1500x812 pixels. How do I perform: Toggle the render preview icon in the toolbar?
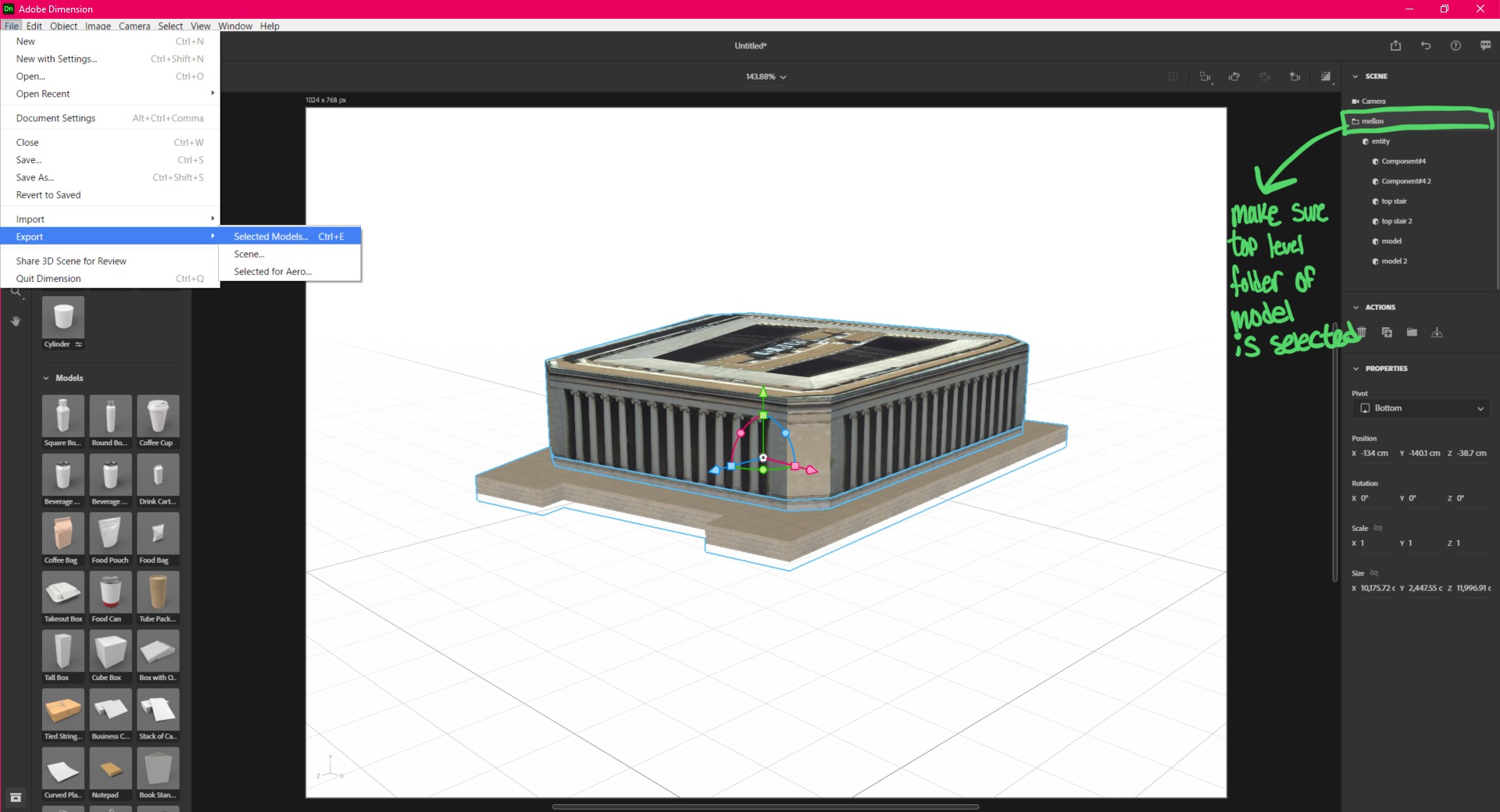click(1326, 77)
